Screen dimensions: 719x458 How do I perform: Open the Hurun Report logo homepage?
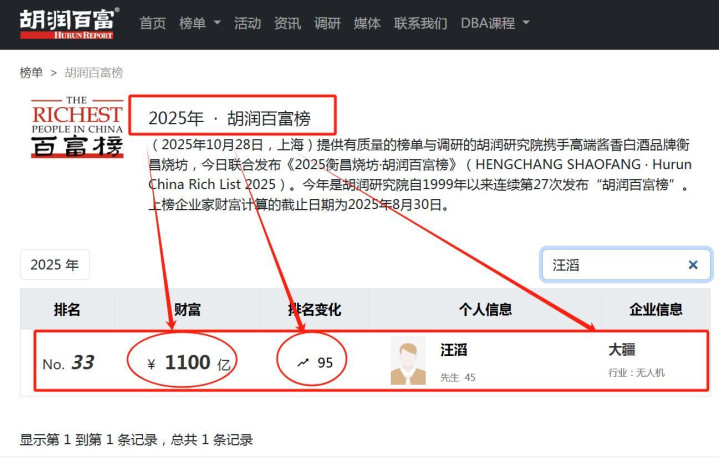click(69, 23)
